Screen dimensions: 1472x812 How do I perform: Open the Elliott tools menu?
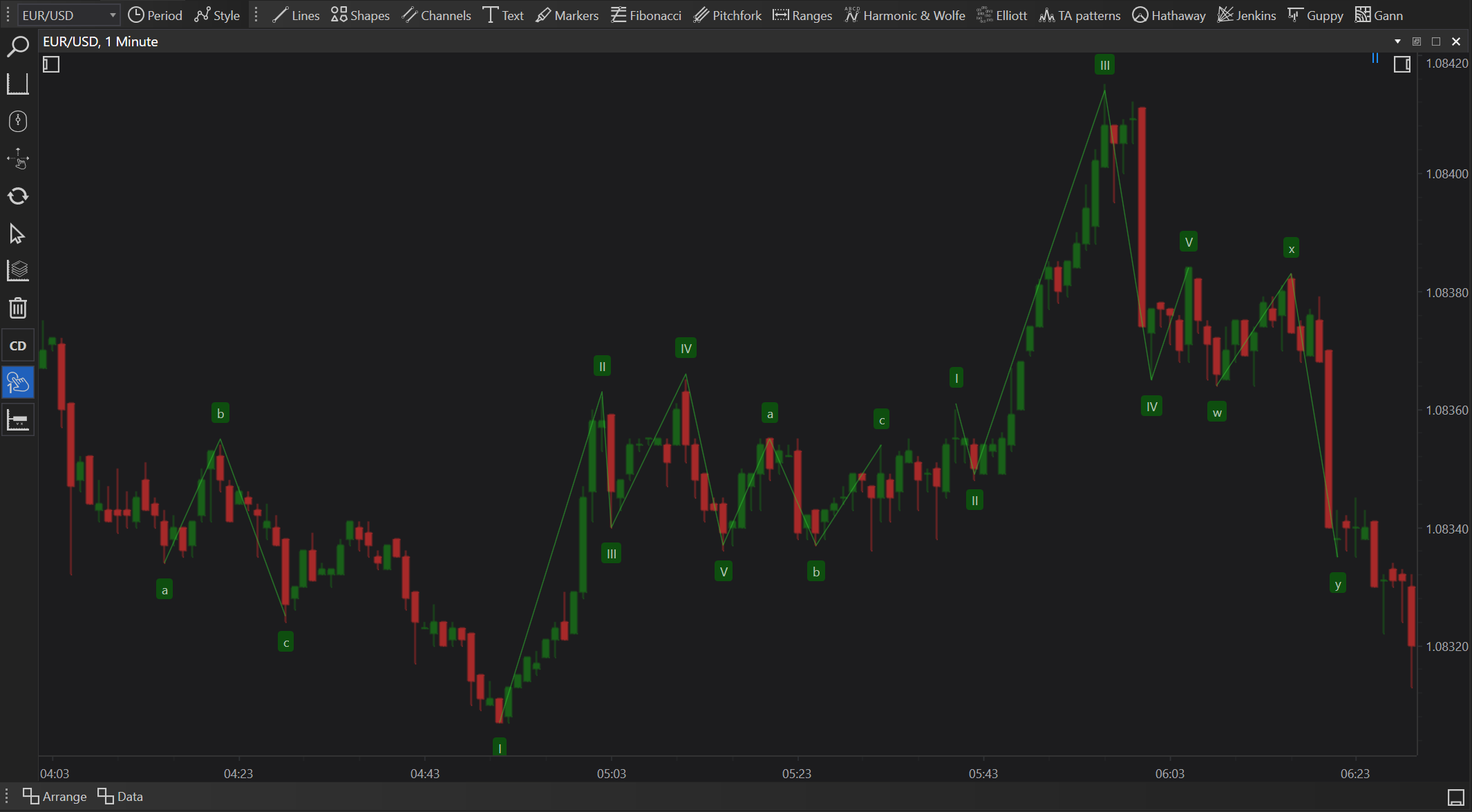coord(1002,15)
